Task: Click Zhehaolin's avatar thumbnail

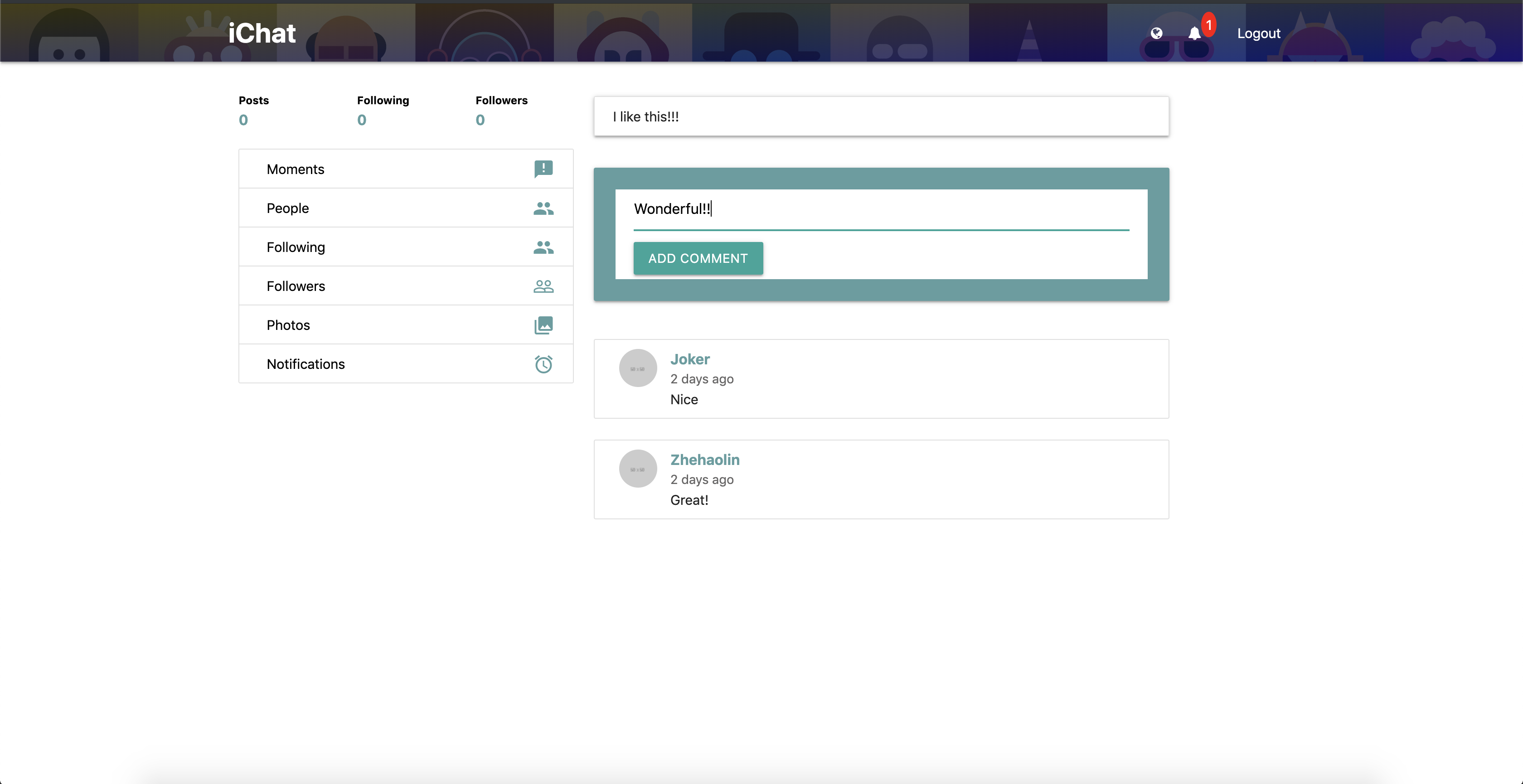Action: (638, 468)
